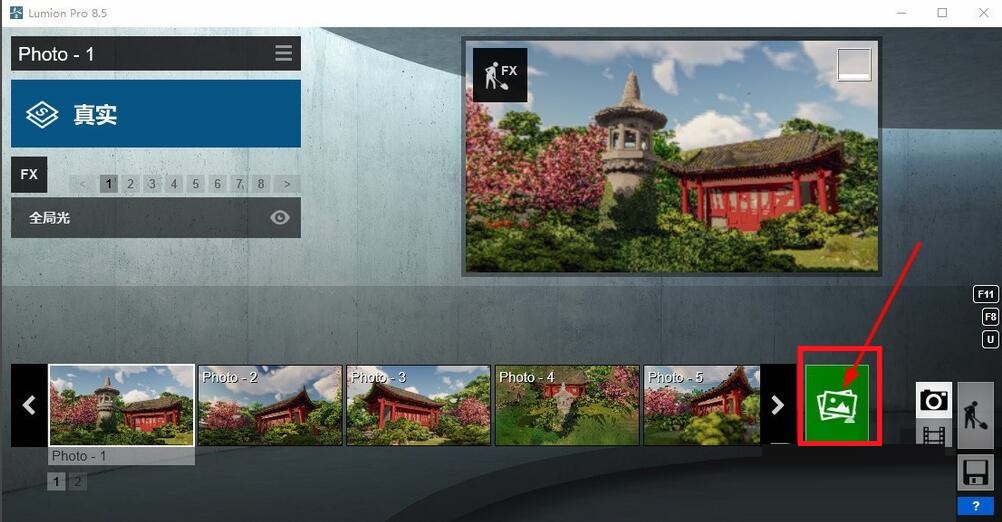
Task: Select the Photo - 3 thumbnail
Action: click(x=419, y=405)
